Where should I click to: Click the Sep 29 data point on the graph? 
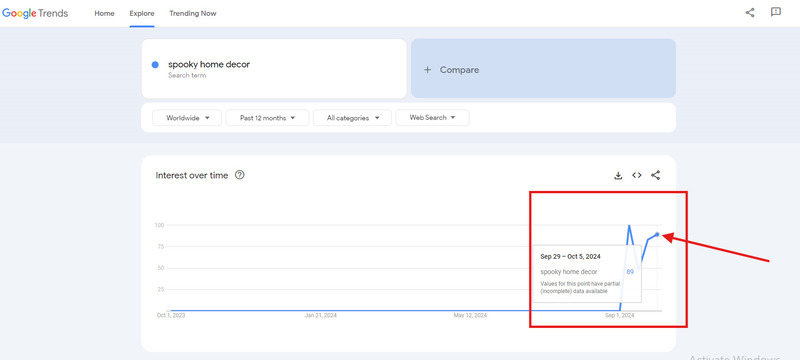point(657,234)
